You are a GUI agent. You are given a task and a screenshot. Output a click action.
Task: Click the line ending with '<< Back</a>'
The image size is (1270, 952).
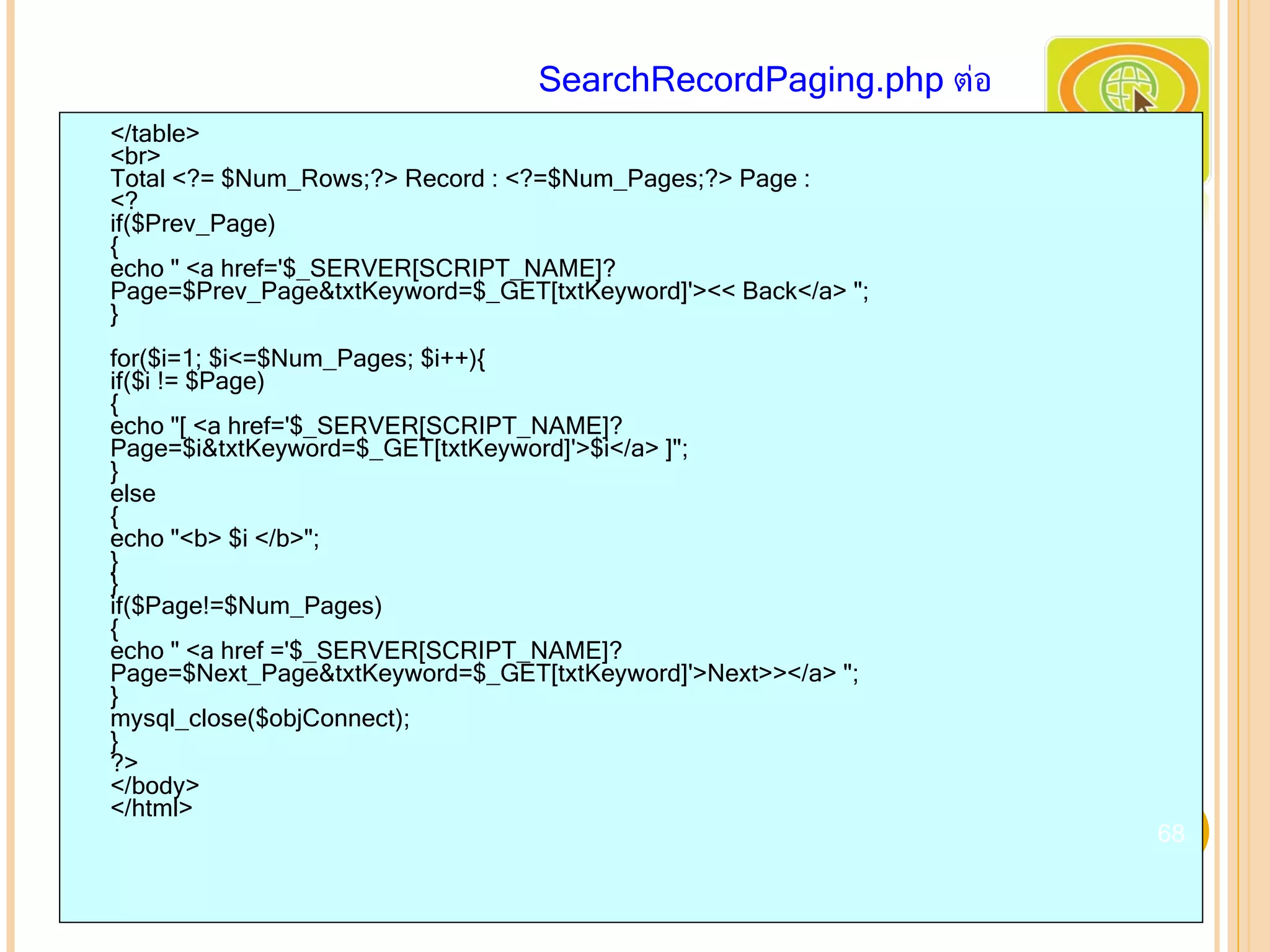coord(489,291)
